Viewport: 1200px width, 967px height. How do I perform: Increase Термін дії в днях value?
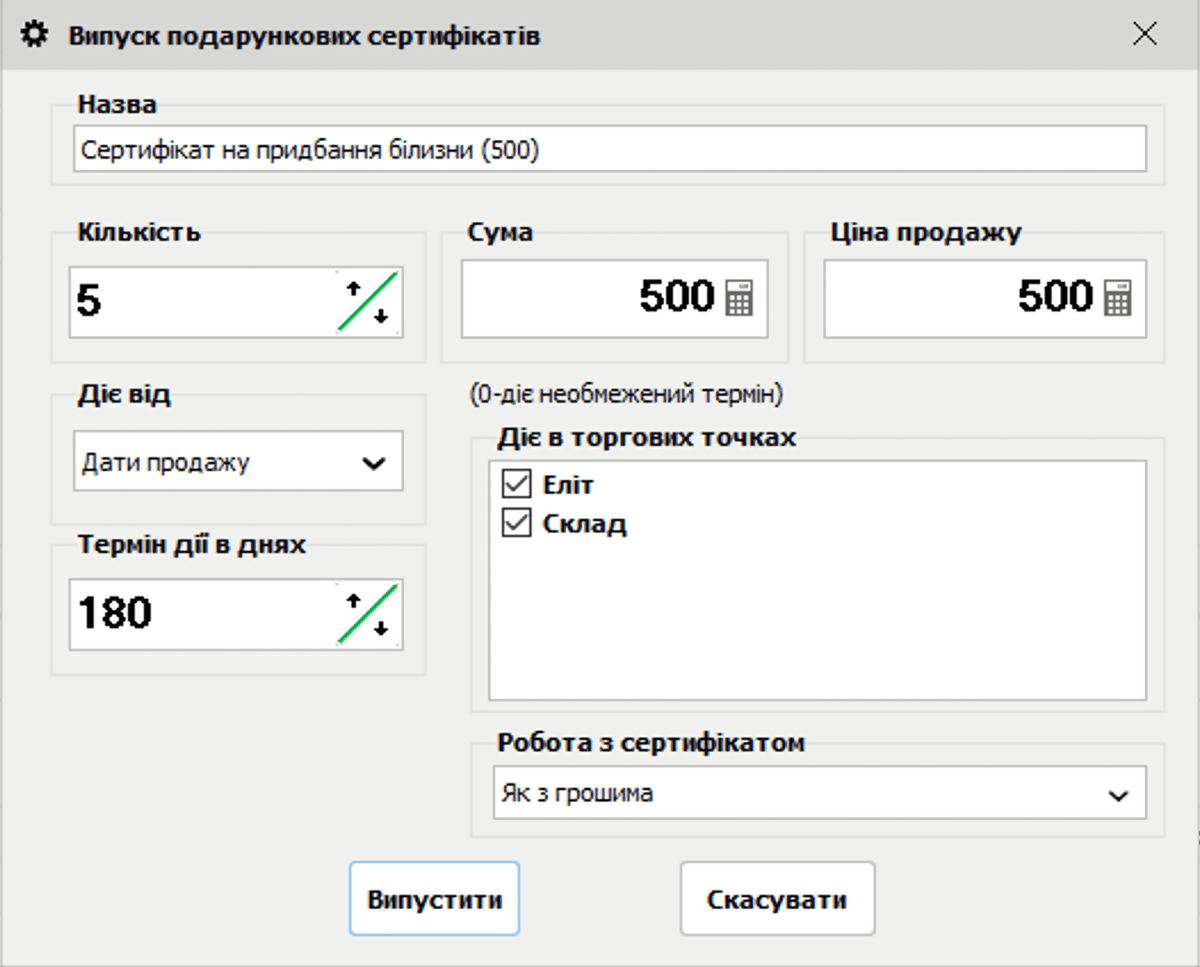(353, 600)
